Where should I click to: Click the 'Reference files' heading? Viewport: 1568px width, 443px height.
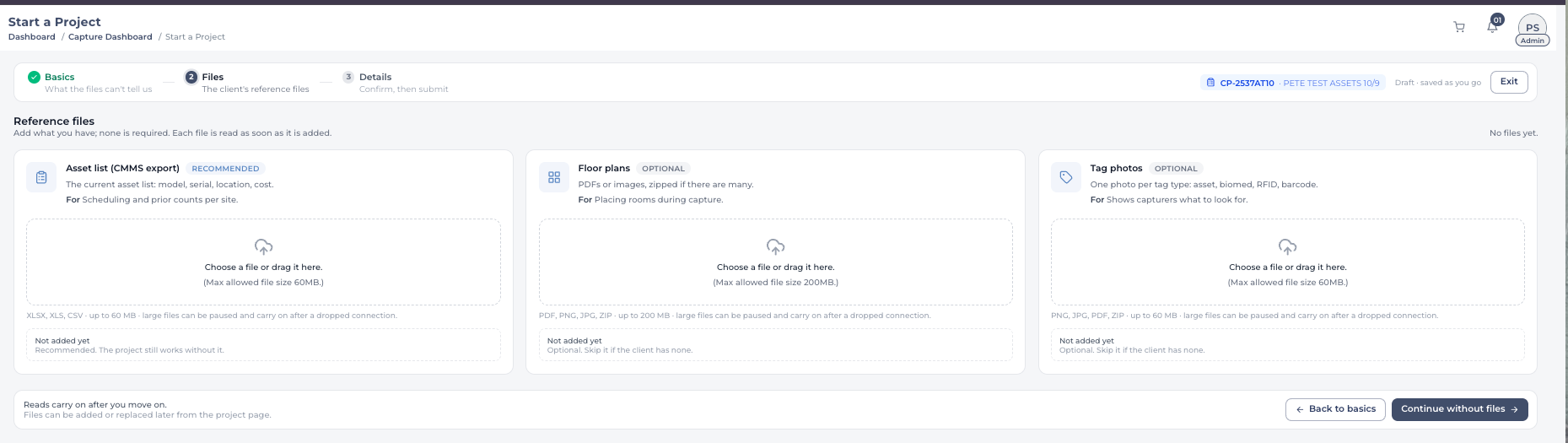coord(54,122)
